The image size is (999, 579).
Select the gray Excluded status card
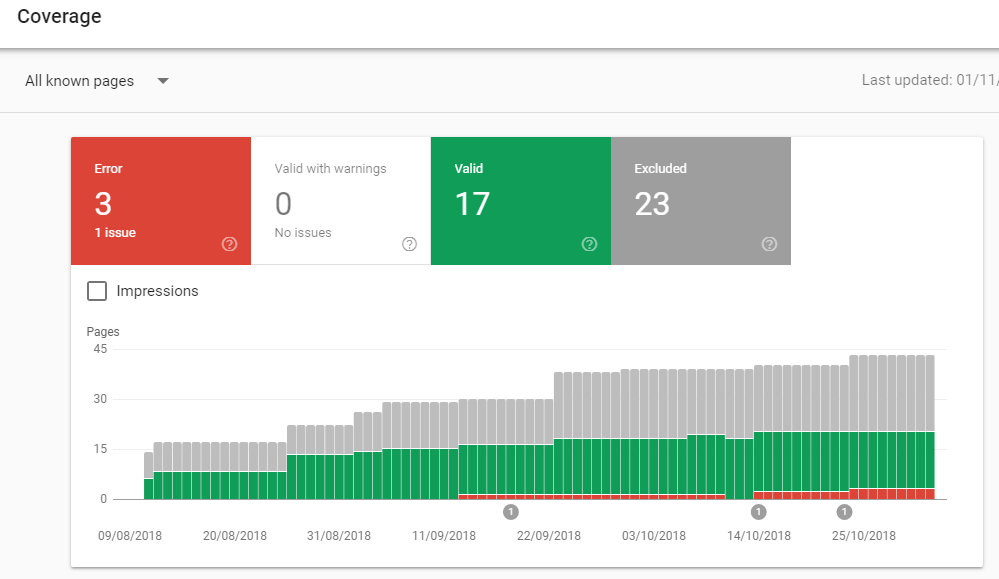coord(701,201)
